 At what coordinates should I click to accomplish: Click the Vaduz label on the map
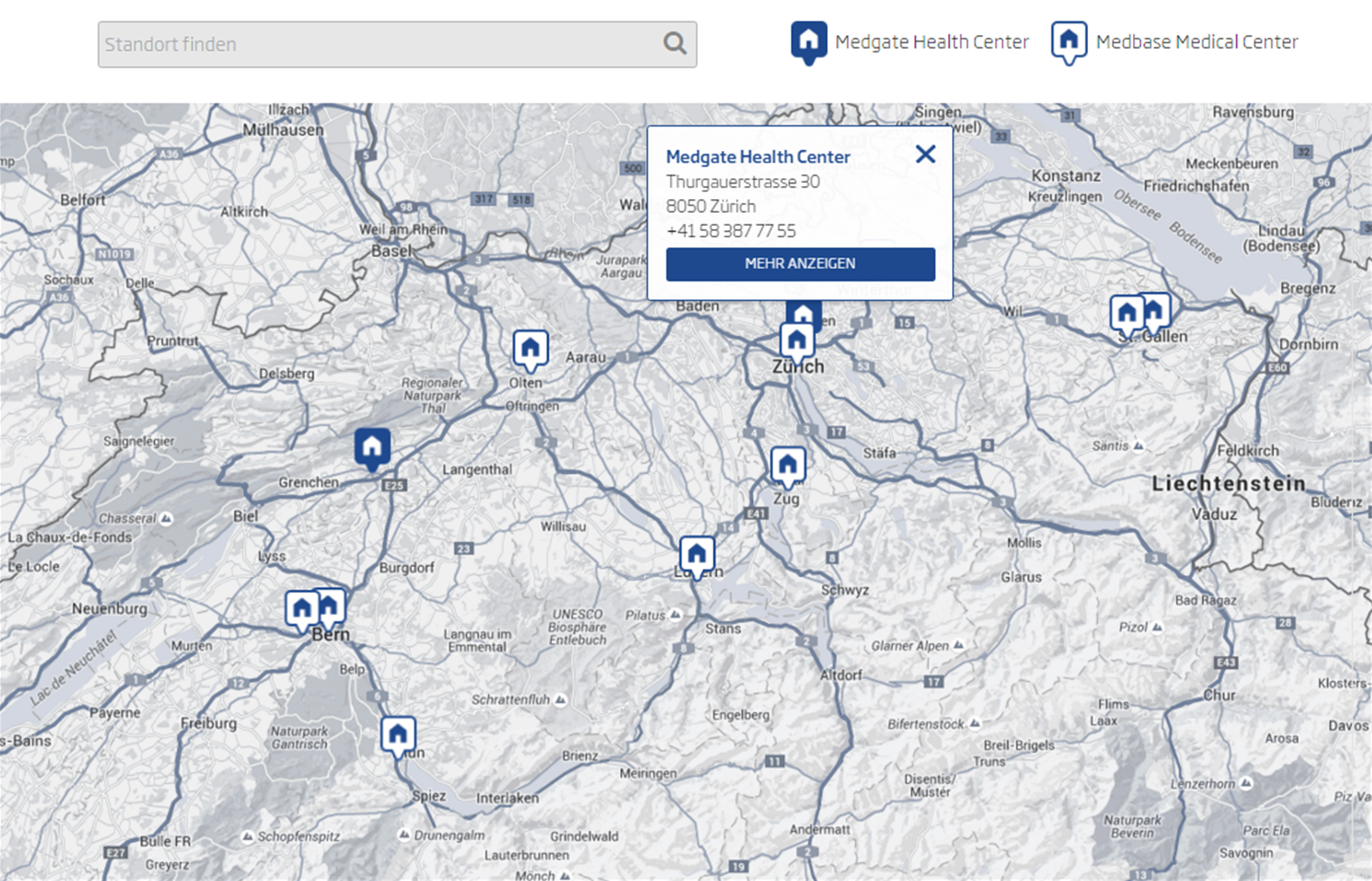coord(1215,515)
